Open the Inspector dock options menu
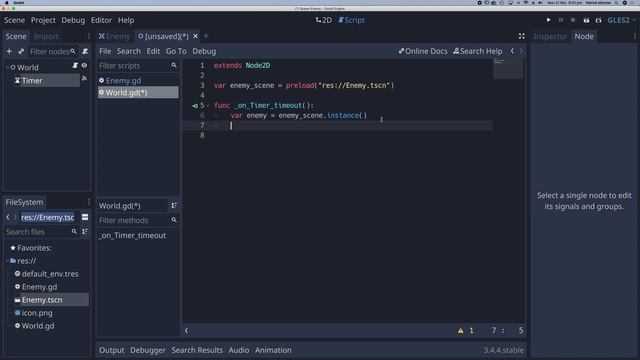Viewport: 640px width, 360px height. coord(635,36)
